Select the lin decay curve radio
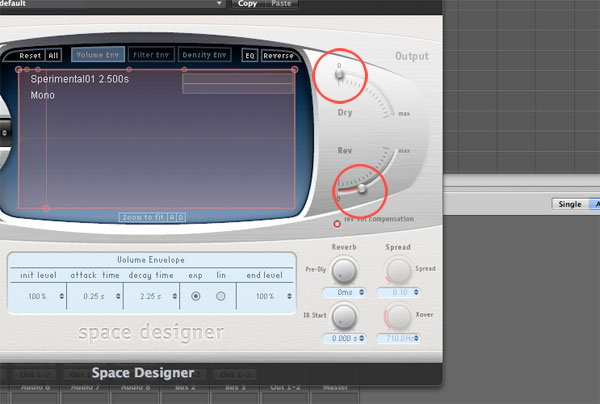 click(x=221, y=296)
